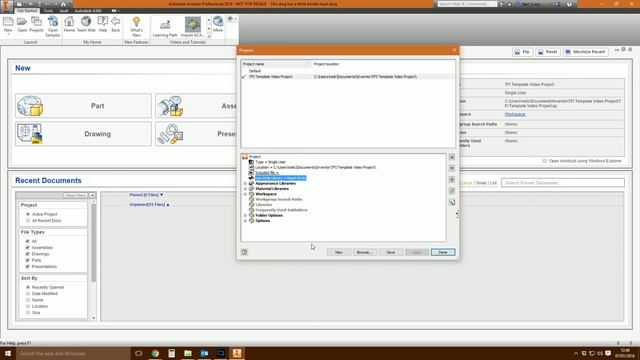Sort by Location radio button
The width and height of the screenshot is (640, 360).
tap(28, 306)
